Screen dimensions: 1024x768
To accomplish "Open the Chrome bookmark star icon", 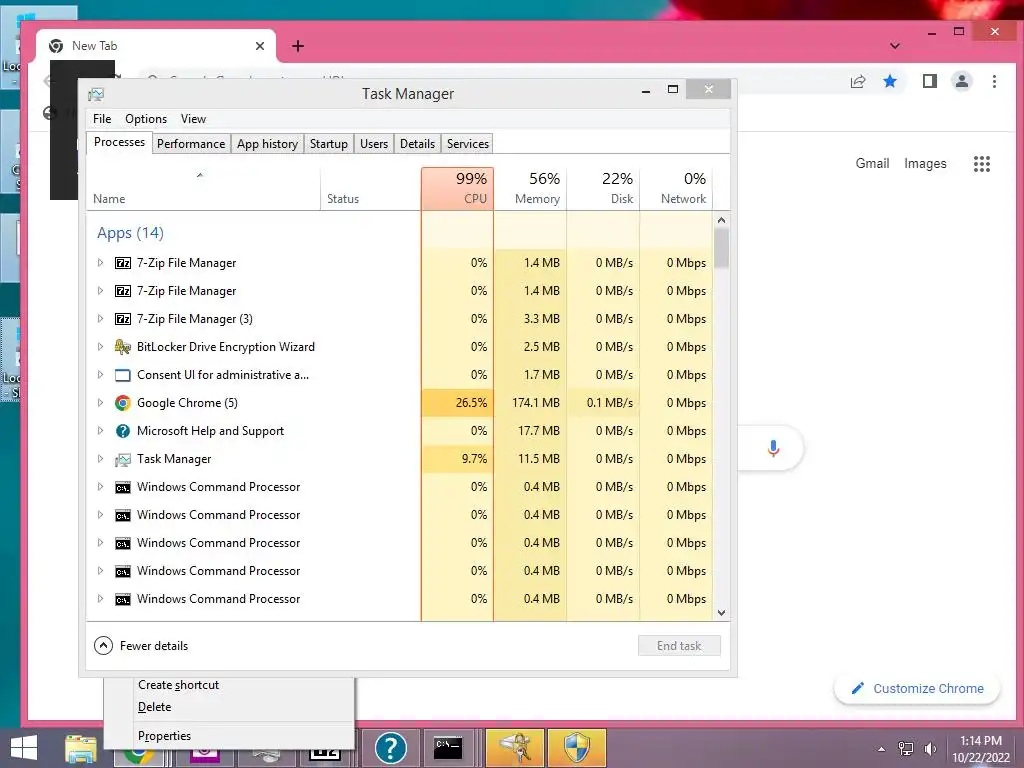I will 889,81.
